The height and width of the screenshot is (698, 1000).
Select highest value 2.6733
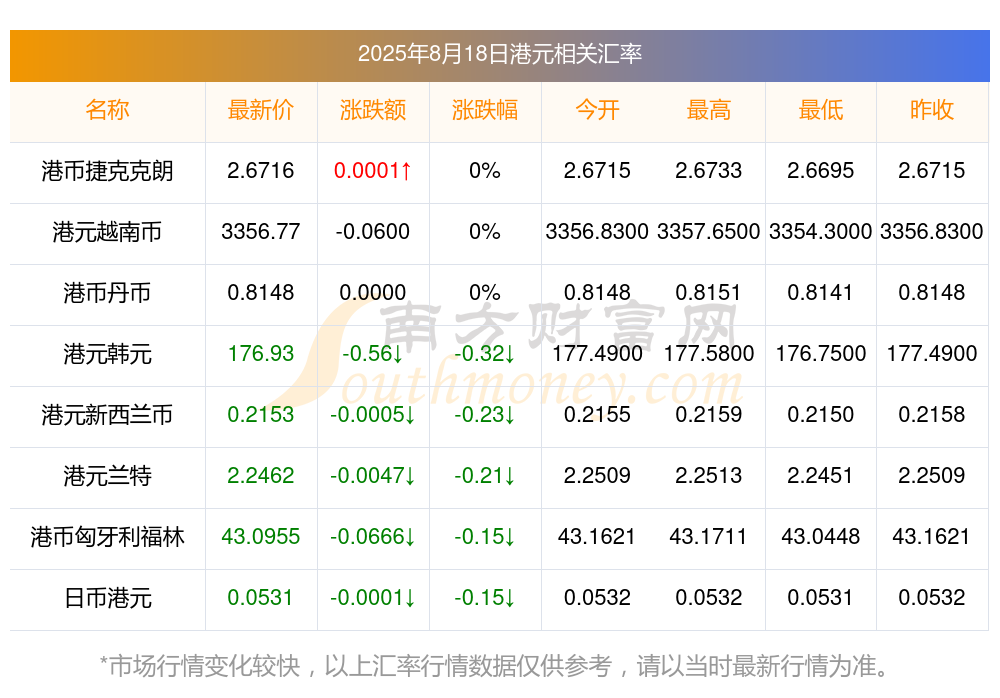point(709,170)
